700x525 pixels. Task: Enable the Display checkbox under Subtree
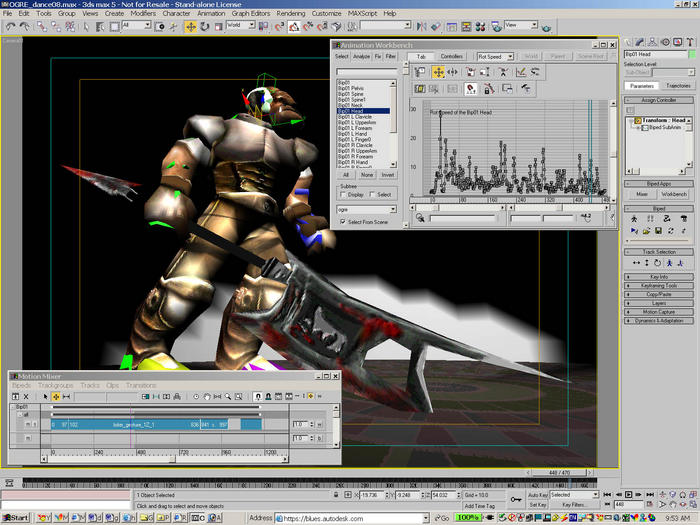[345, 195]
